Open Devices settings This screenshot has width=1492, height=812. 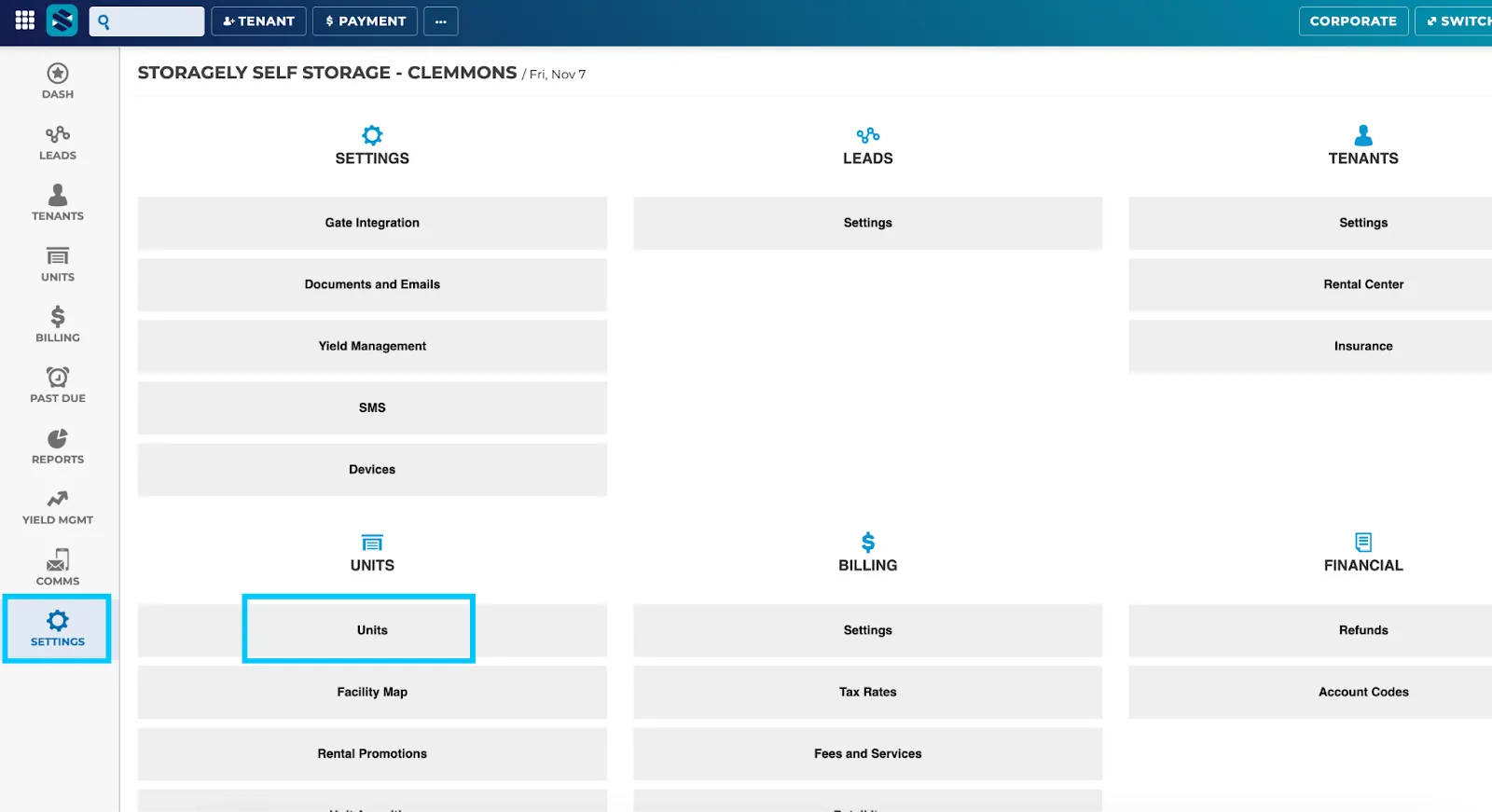point(372,469)
